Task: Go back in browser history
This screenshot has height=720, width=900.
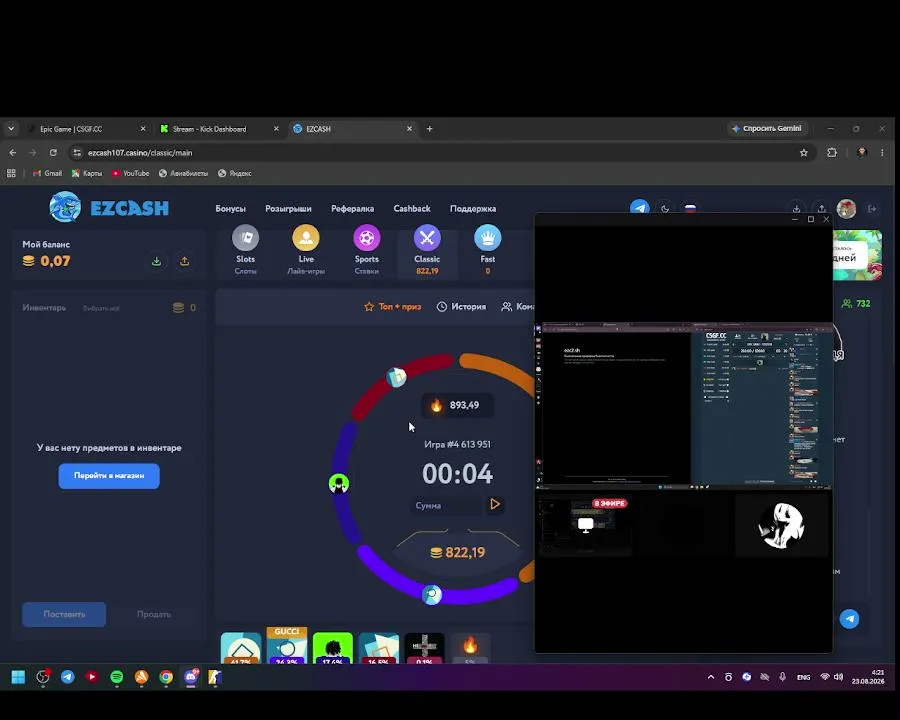Action: pyautogui.click(x=13, y=153)
